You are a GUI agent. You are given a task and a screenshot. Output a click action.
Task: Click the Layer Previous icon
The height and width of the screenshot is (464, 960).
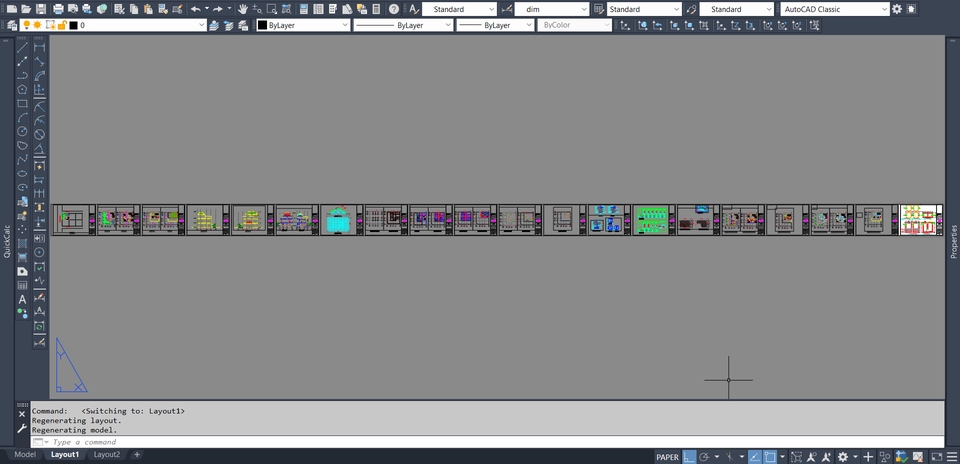pos(228,25)
